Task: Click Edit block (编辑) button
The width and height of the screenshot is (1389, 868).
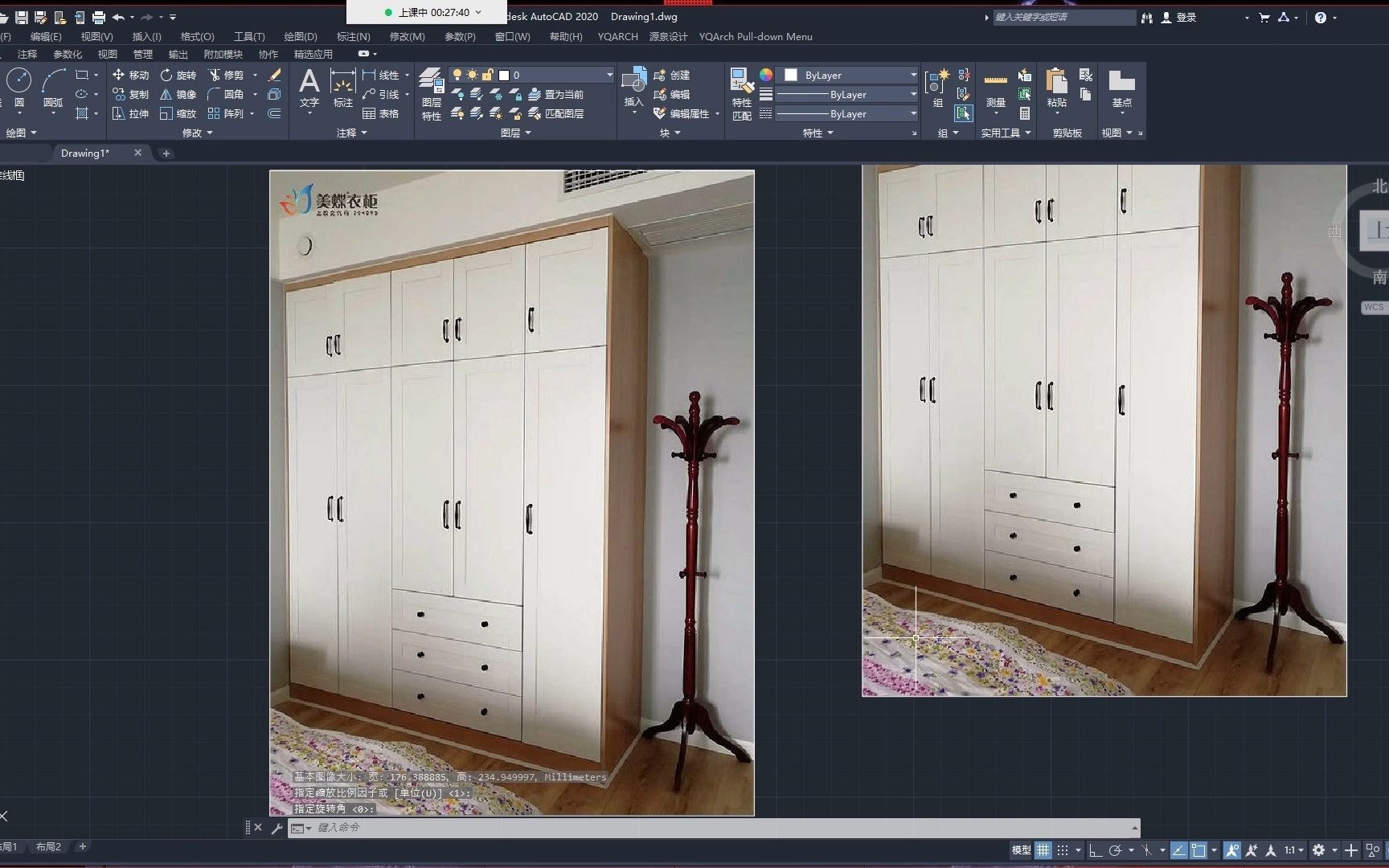Action: coord(672,94)
